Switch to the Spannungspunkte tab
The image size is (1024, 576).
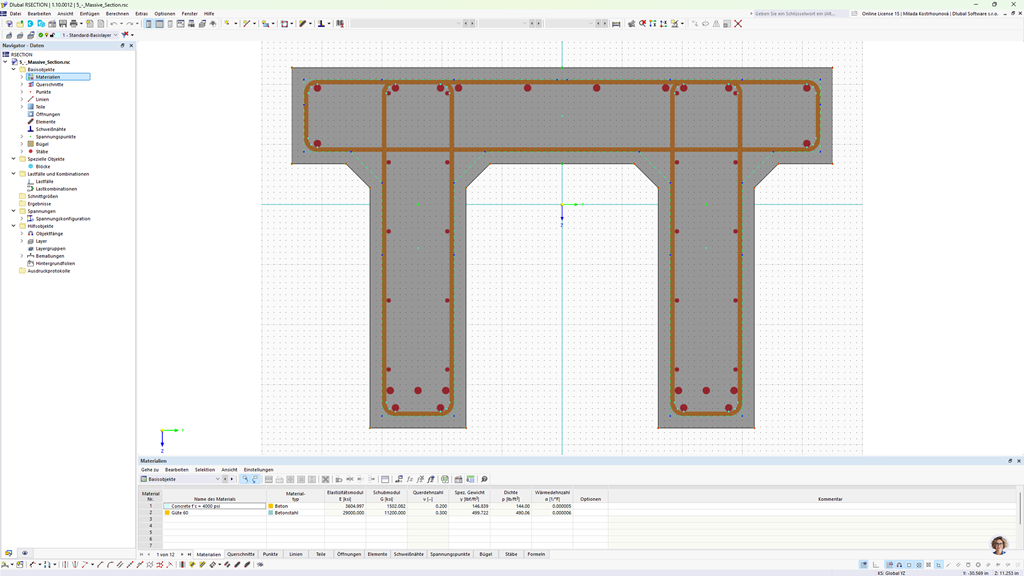(x=450, y=554)
